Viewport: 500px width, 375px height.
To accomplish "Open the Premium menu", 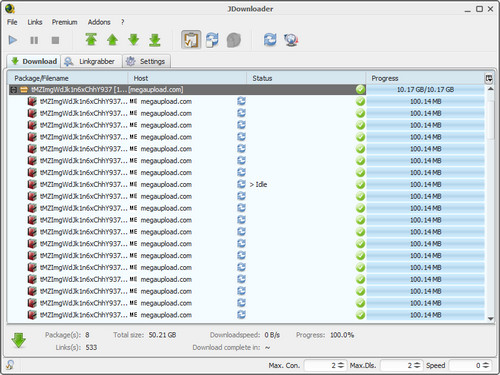I will pos(64,22).
